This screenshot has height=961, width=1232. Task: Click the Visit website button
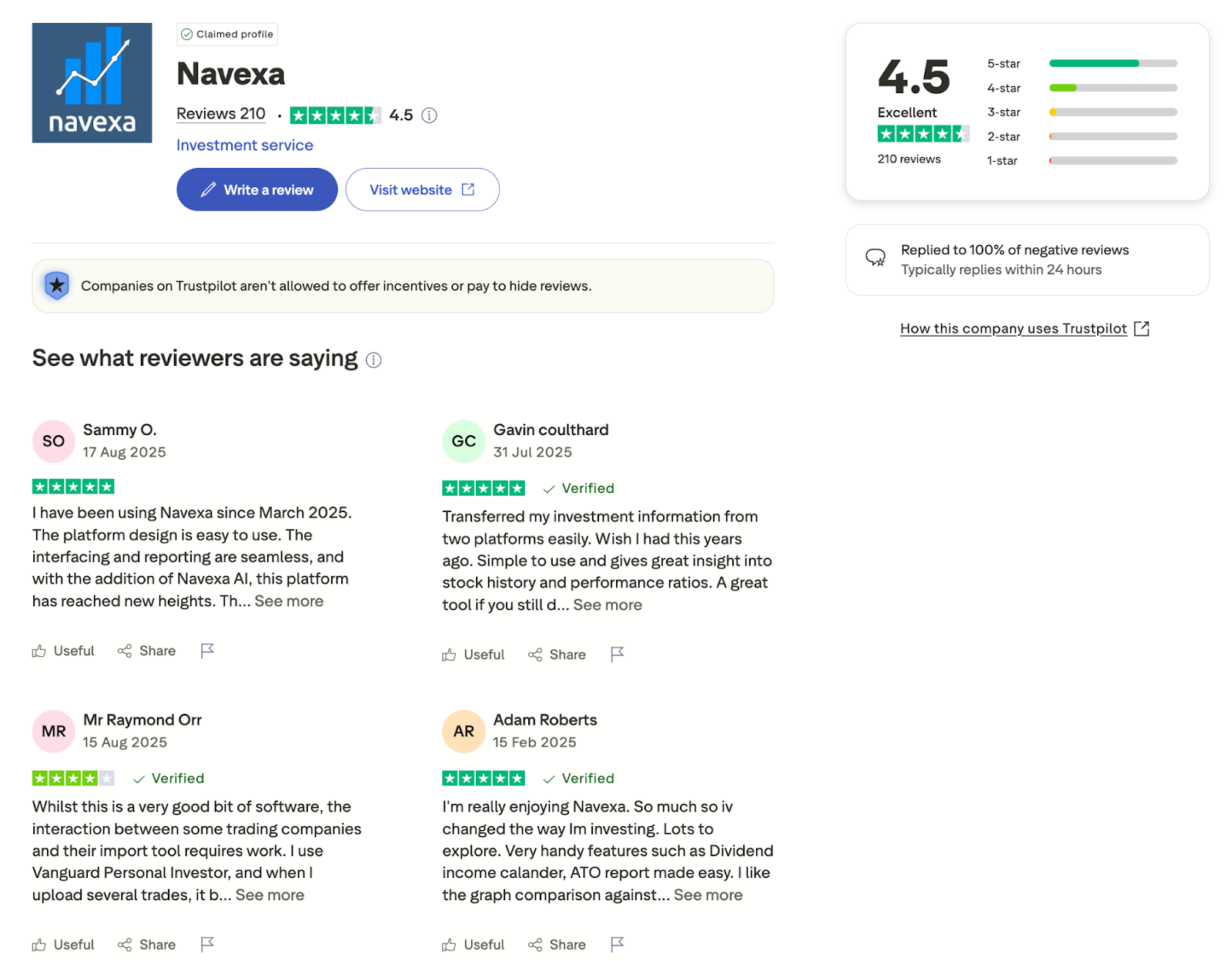click(422, 189)
